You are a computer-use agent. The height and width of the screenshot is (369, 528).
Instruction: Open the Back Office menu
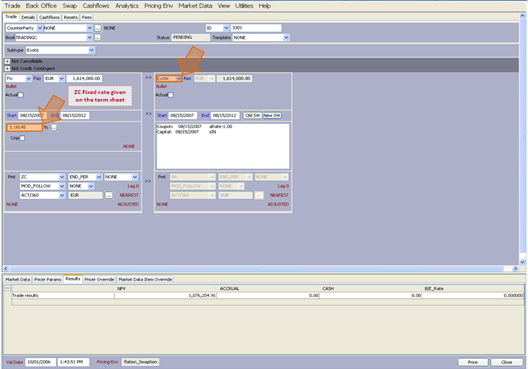click(x=41, y=6)
